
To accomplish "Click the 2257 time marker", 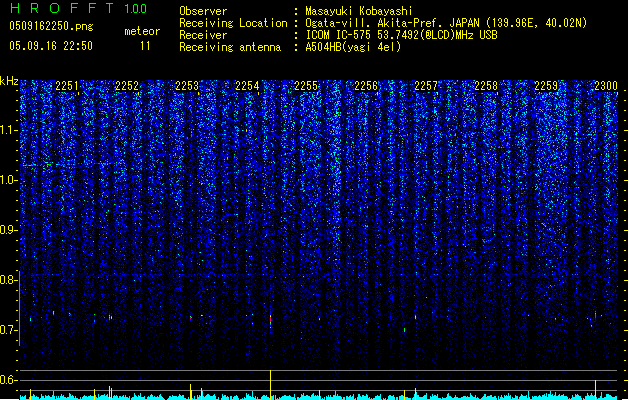I will pos(426,86).
